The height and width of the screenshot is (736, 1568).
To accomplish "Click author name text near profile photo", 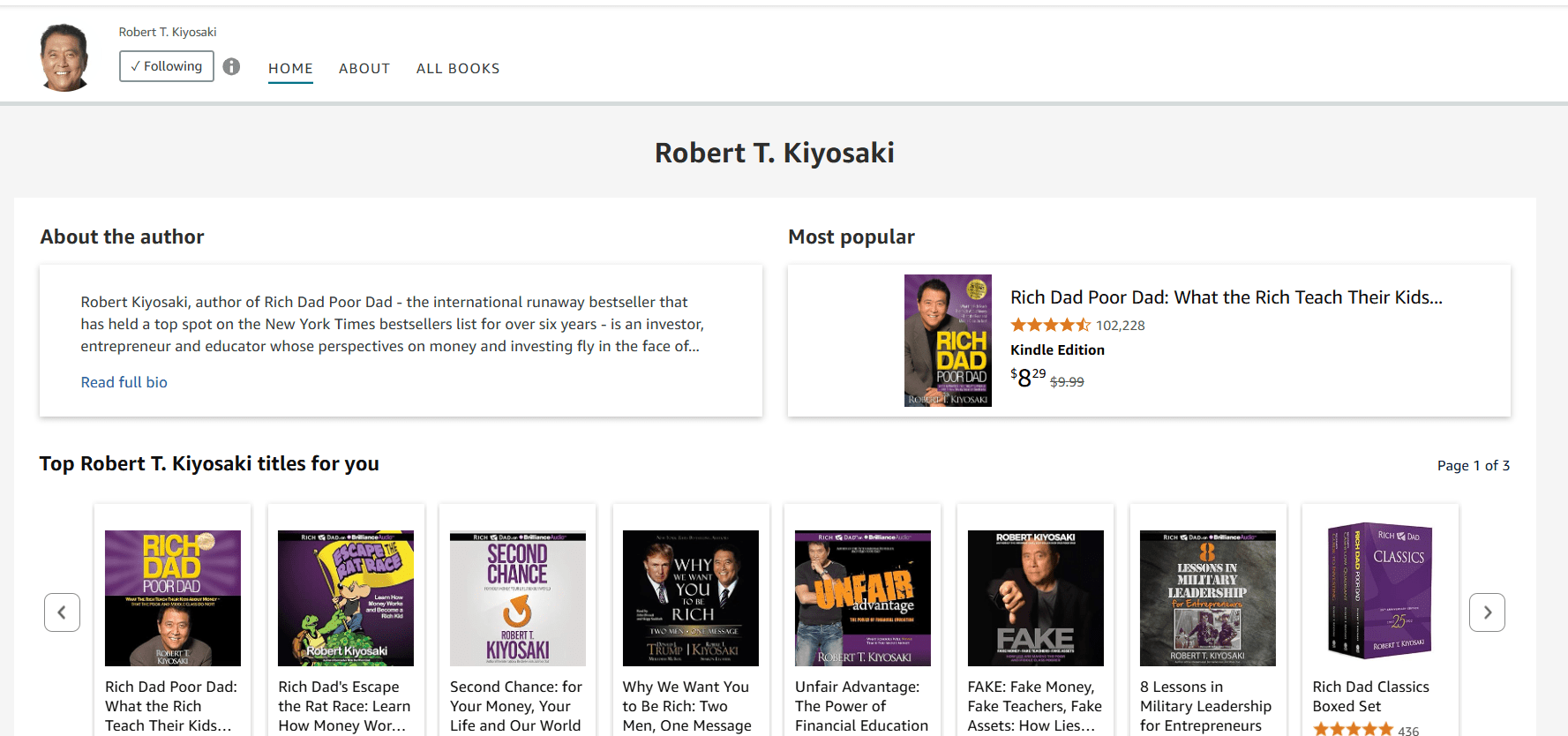I will click(x=168, y=32).
